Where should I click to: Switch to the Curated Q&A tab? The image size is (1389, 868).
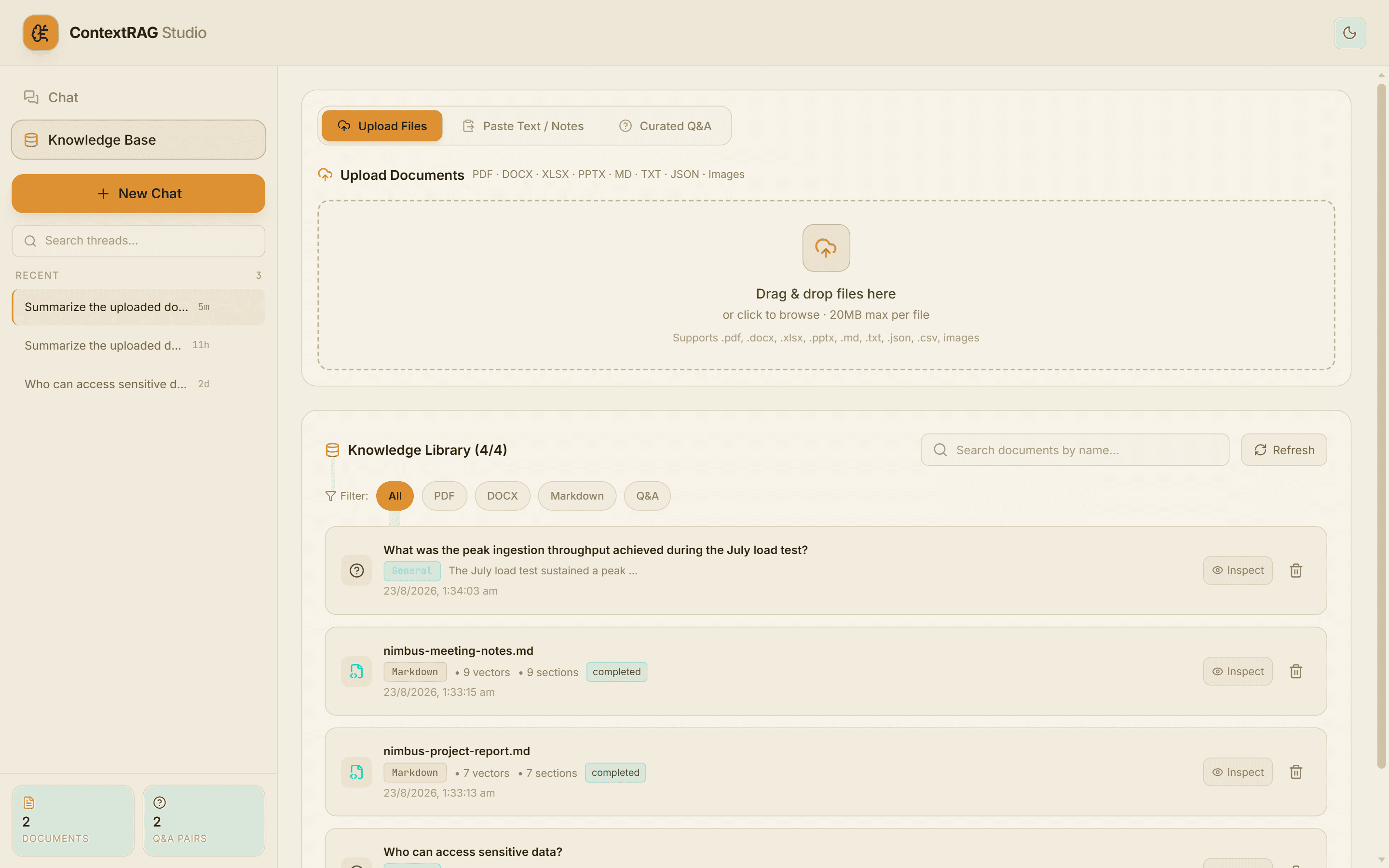click(665, 126)
